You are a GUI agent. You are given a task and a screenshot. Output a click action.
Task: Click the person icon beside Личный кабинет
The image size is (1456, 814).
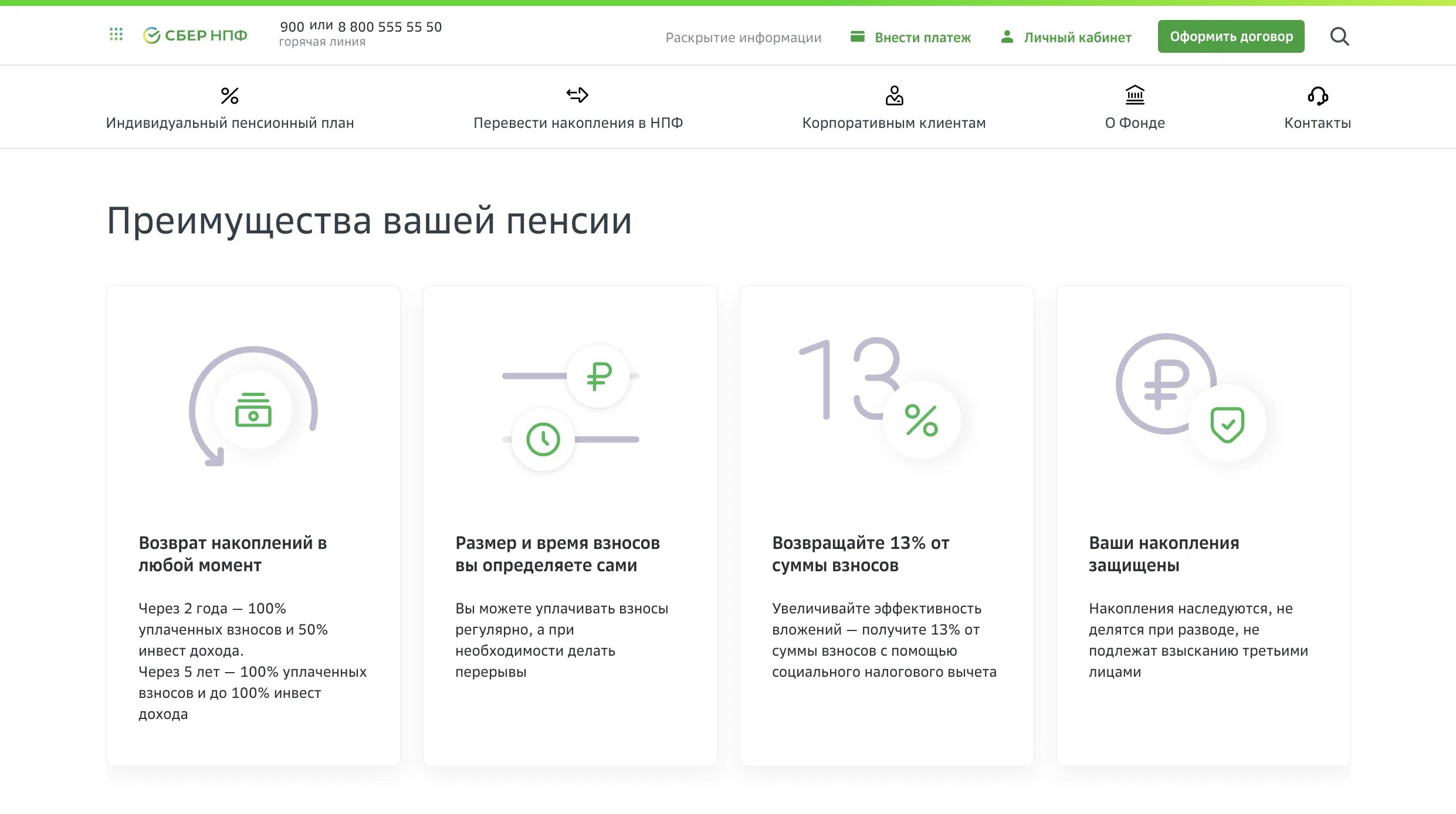(1007, 37)
